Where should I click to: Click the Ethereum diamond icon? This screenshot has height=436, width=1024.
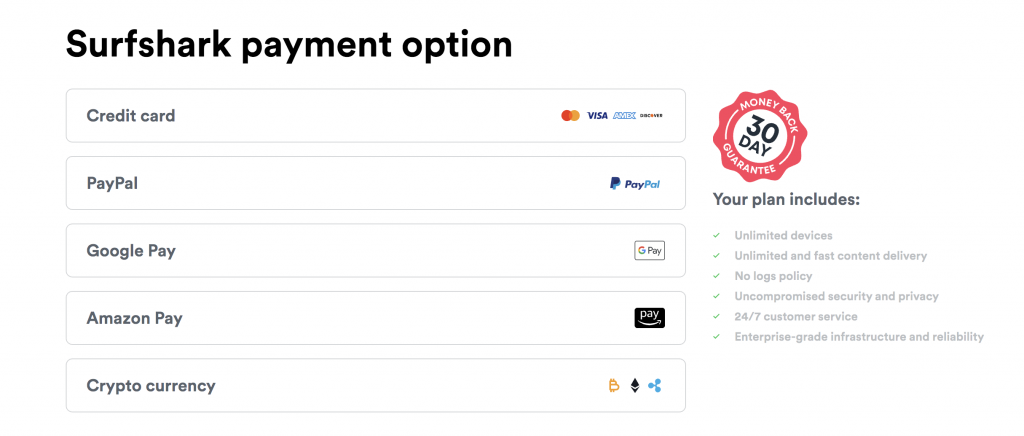click(x=635, y=386)
